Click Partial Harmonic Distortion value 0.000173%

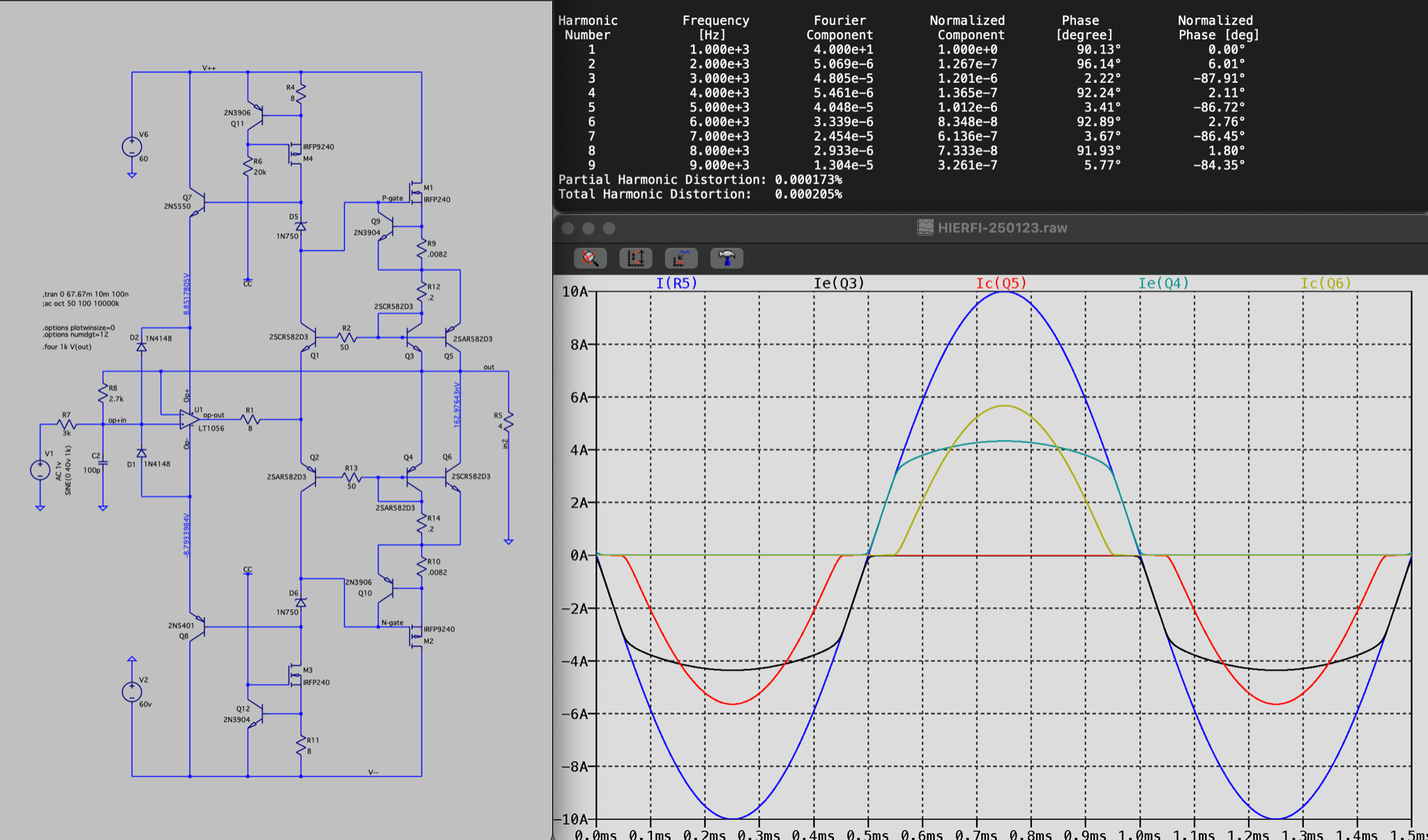808,179
